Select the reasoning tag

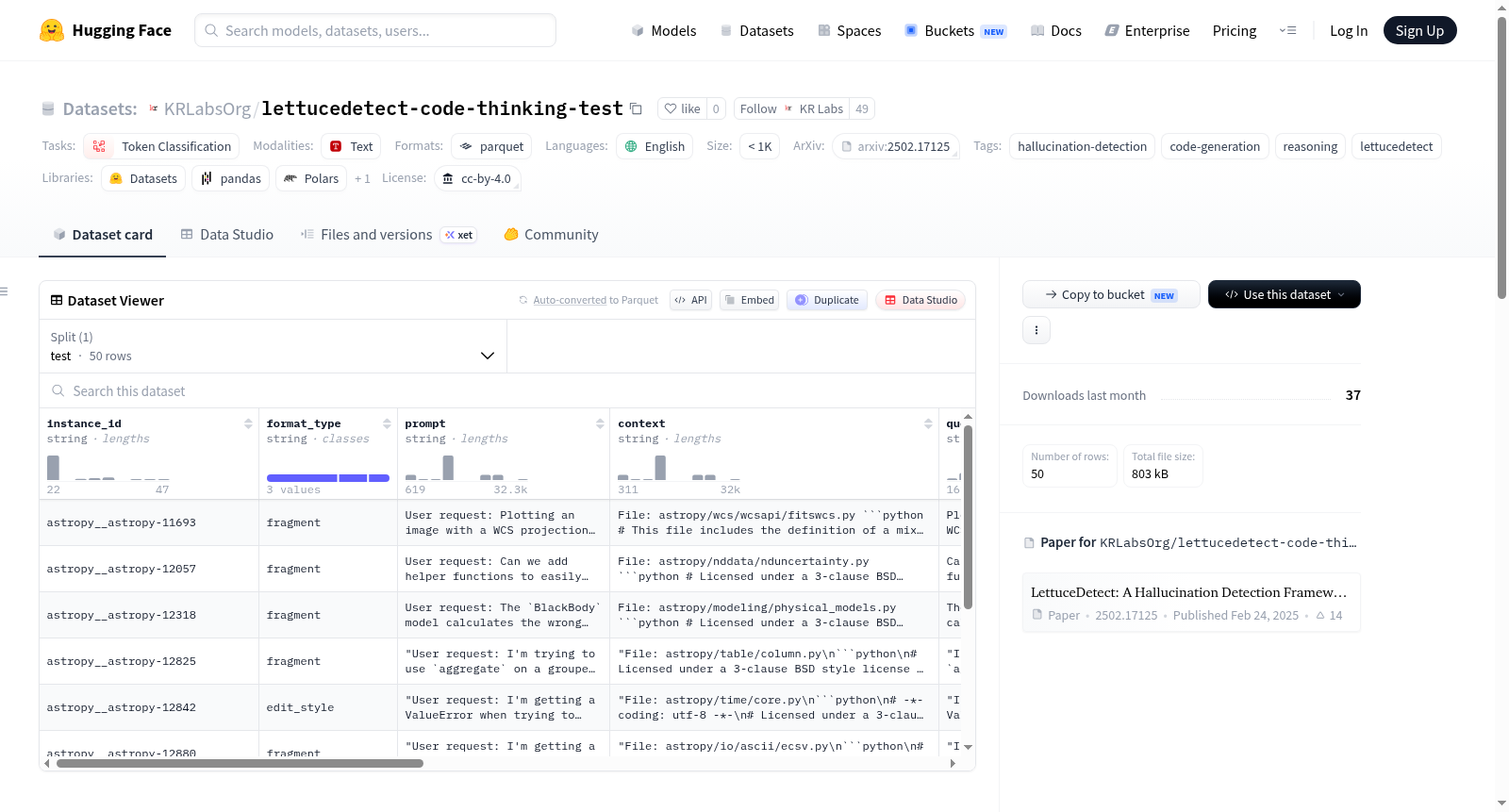(x=1310, y=146)
